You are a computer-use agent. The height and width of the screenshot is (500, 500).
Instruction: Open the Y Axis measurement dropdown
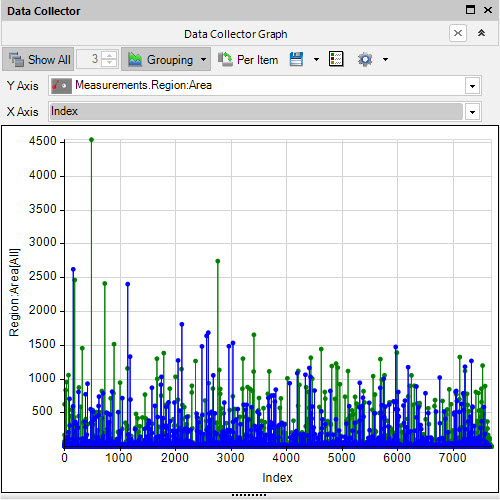[472, 86]
